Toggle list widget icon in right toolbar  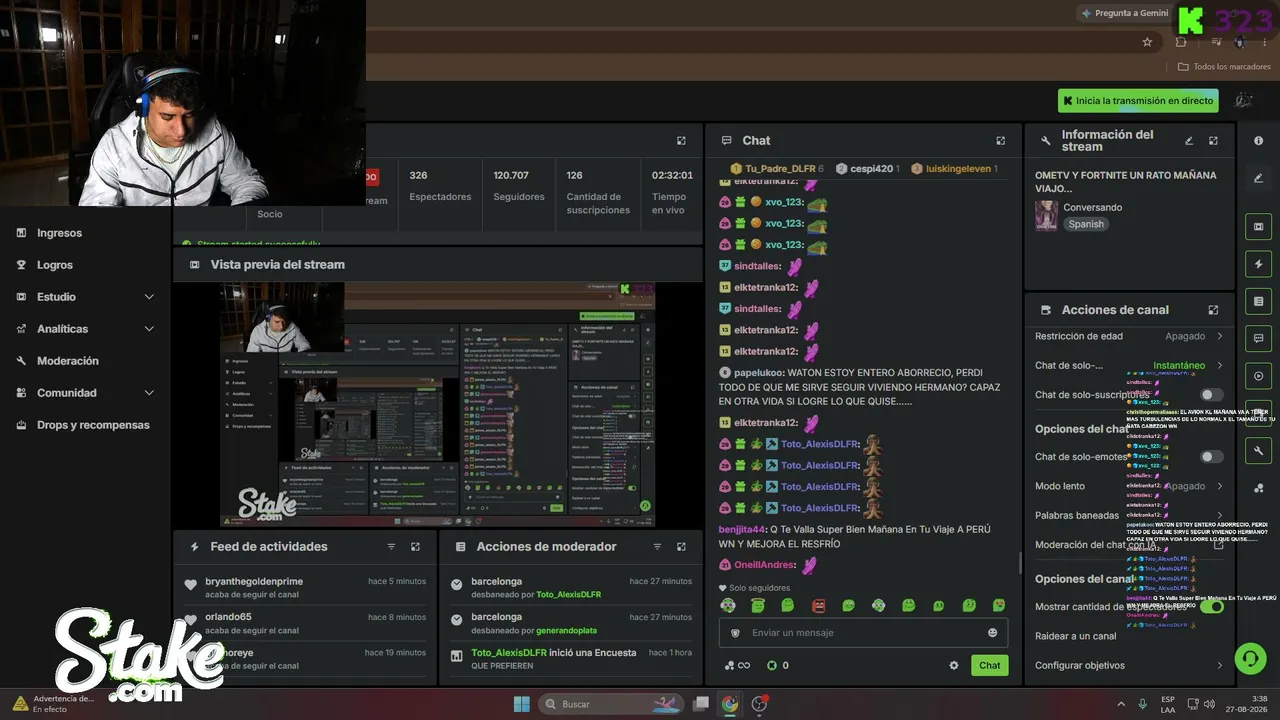pos(1258,301)
